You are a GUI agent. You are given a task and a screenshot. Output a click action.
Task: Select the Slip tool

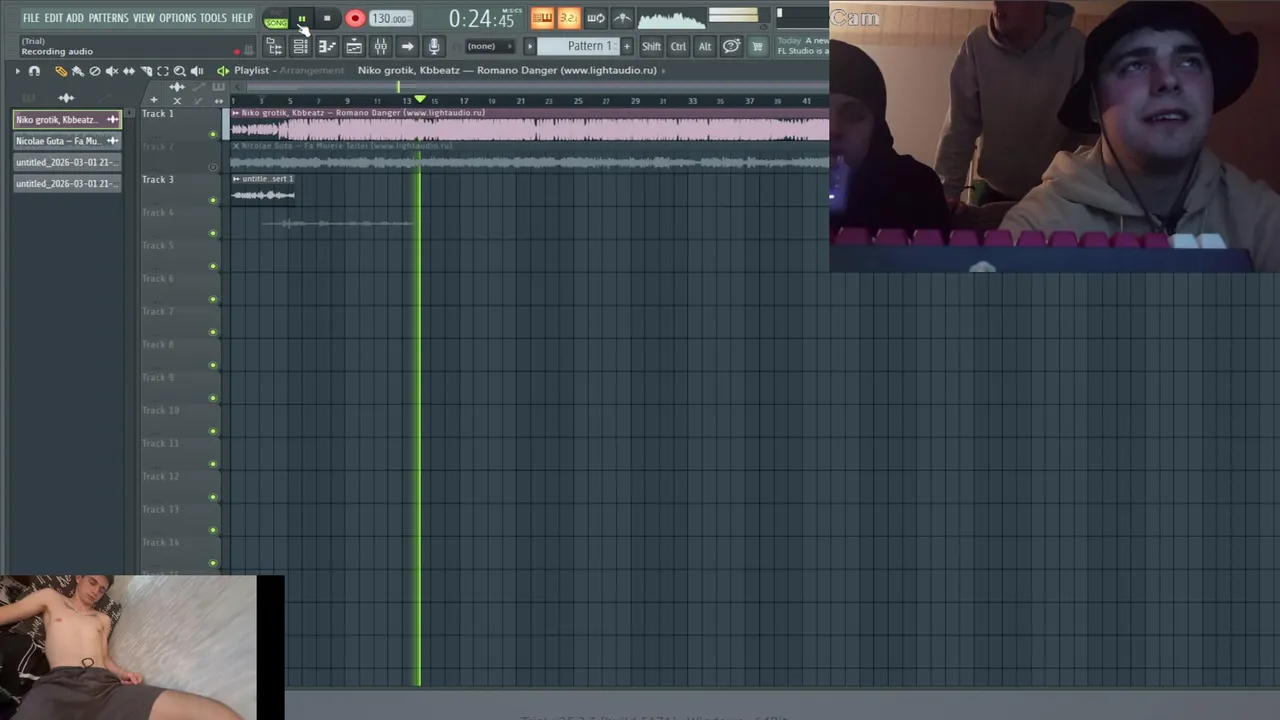click(129, 71)
